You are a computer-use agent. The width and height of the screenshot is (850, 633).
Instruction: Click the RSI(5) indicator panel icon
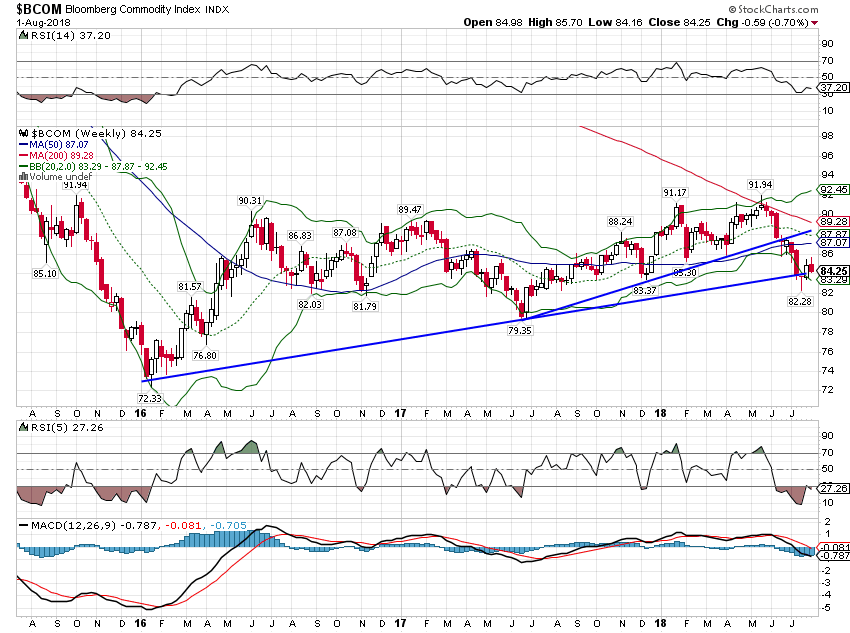point(23,428)
